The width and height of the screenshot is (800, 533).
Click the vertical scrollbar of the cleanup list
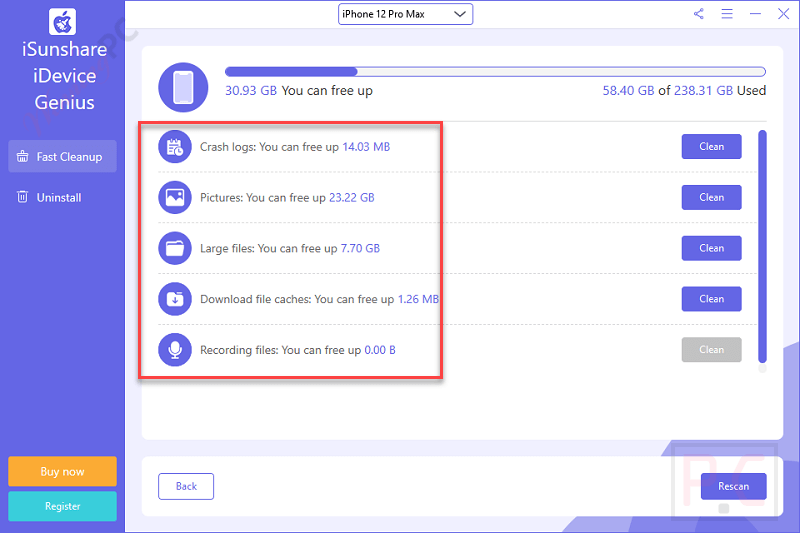coord(762,247)
